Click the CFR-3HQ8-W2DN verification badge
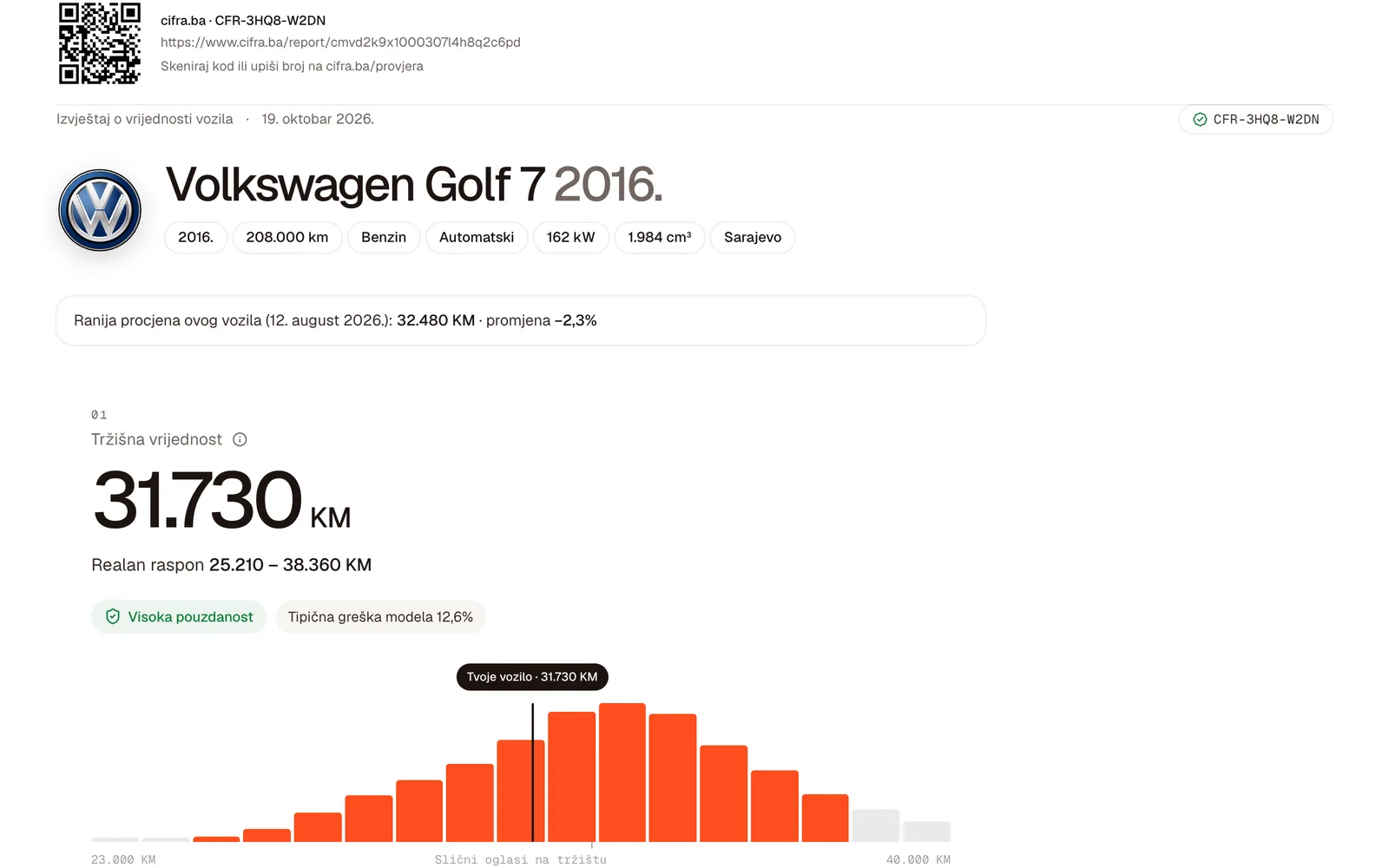Viewport: 1389px width, 868px height. (x=1255, y=120)
